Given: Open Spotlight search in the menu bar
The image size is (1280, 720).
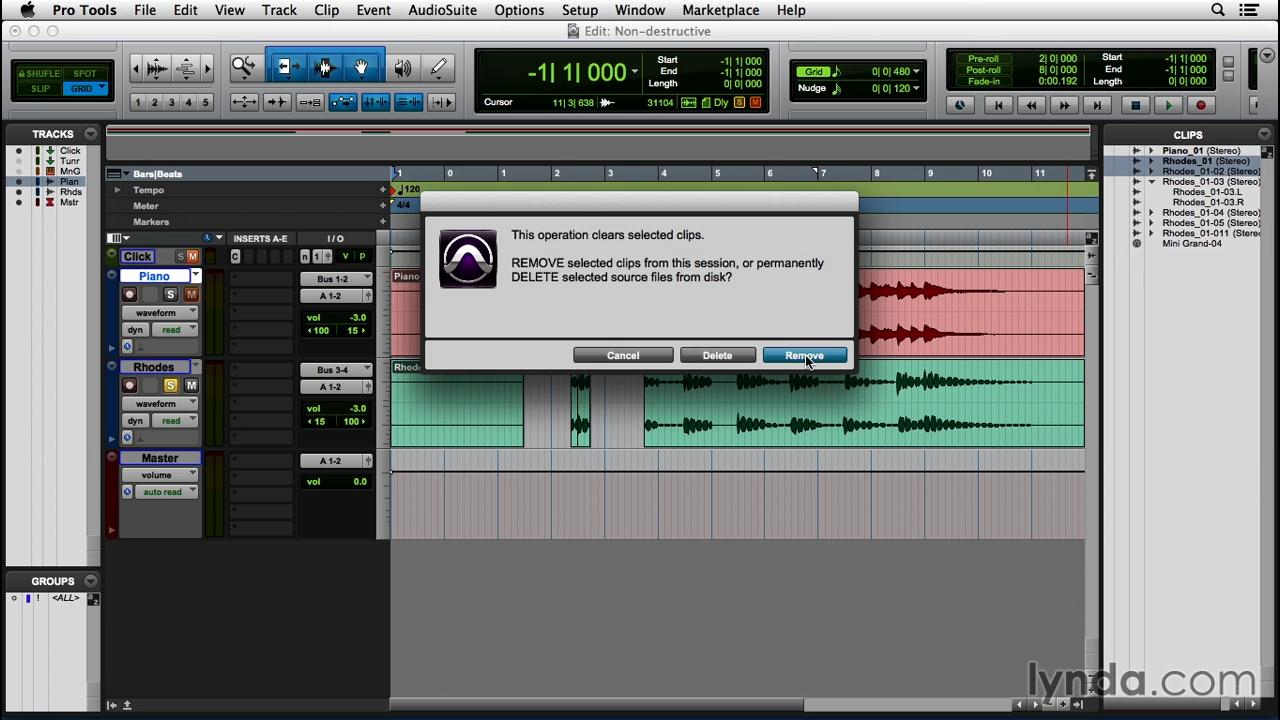Looking at the screenshot, I should pyautogui.click(x=1218, y=10).
